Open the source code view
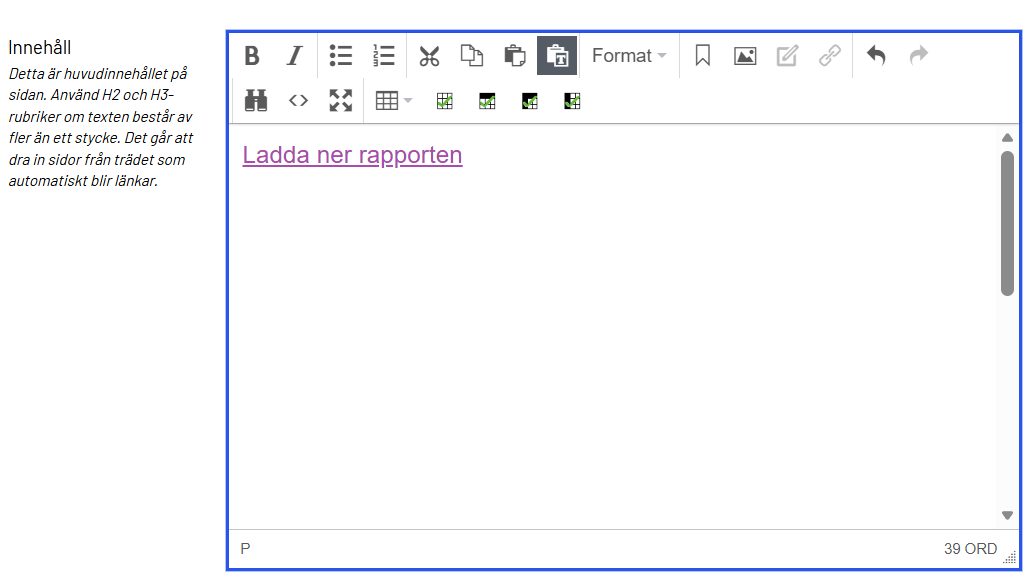The width and height of the screenshot is (1030, 579). (x=298, y=100)
